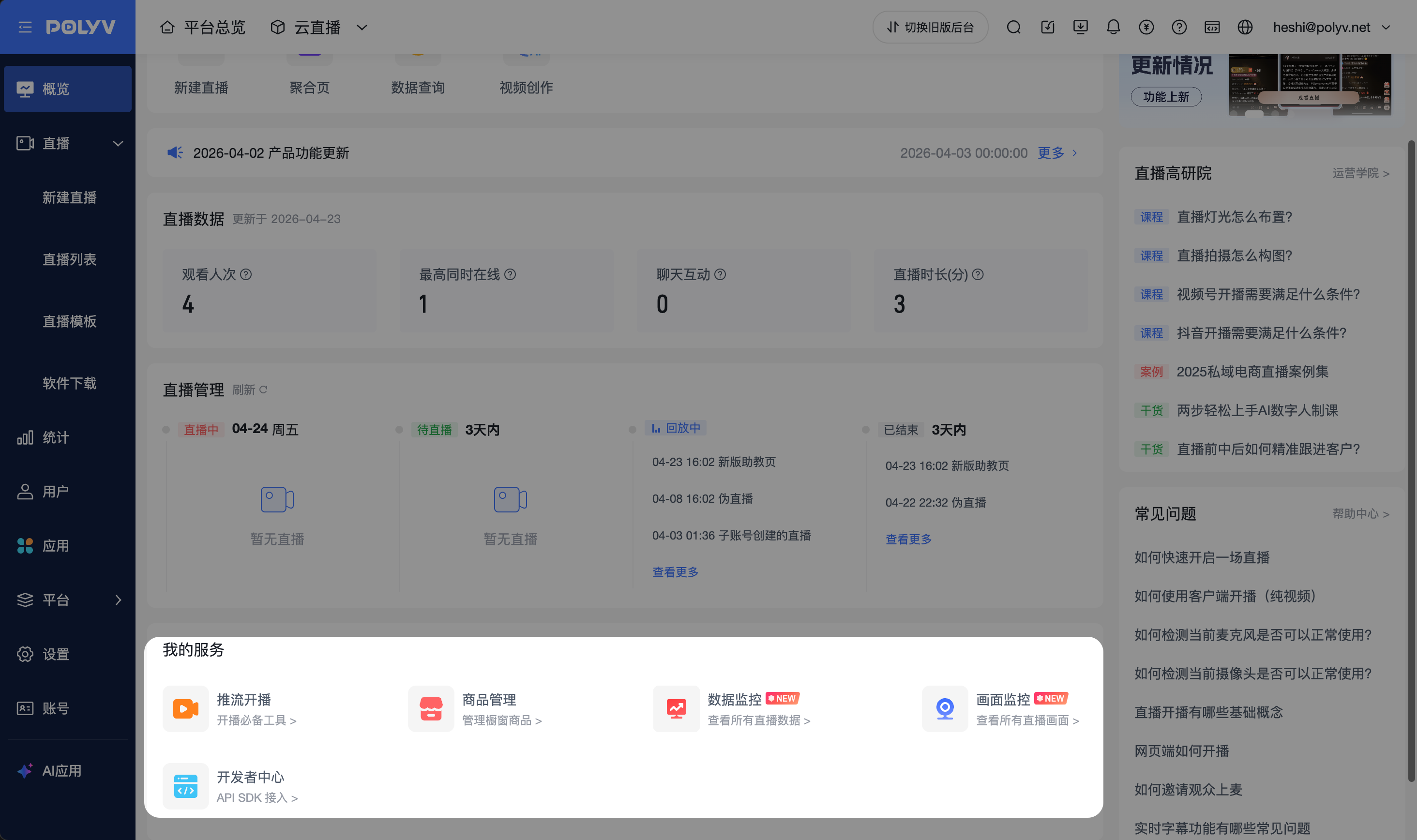Screen dimensions: 1417x840
Task: Open 设置 in the sidebar
Action: [67, 654]
